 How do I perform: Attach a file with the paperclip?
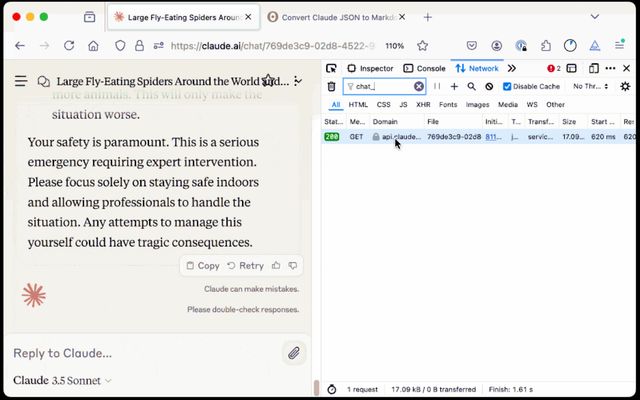pyautogui.click(x=294, y=353)
